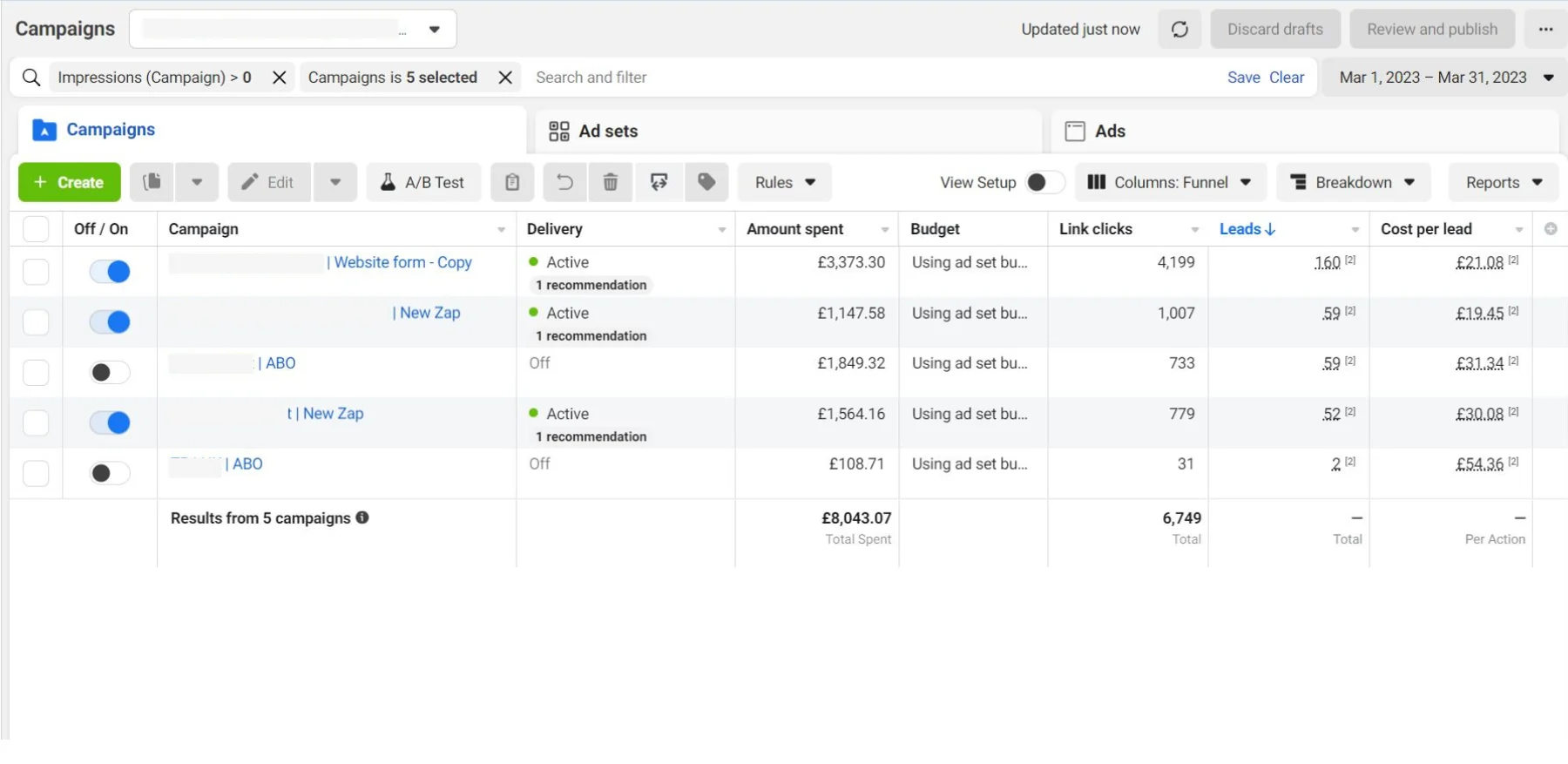Click the export/import icon next to trash
This screenshot has width=1568, height=764.
(659, 182)
